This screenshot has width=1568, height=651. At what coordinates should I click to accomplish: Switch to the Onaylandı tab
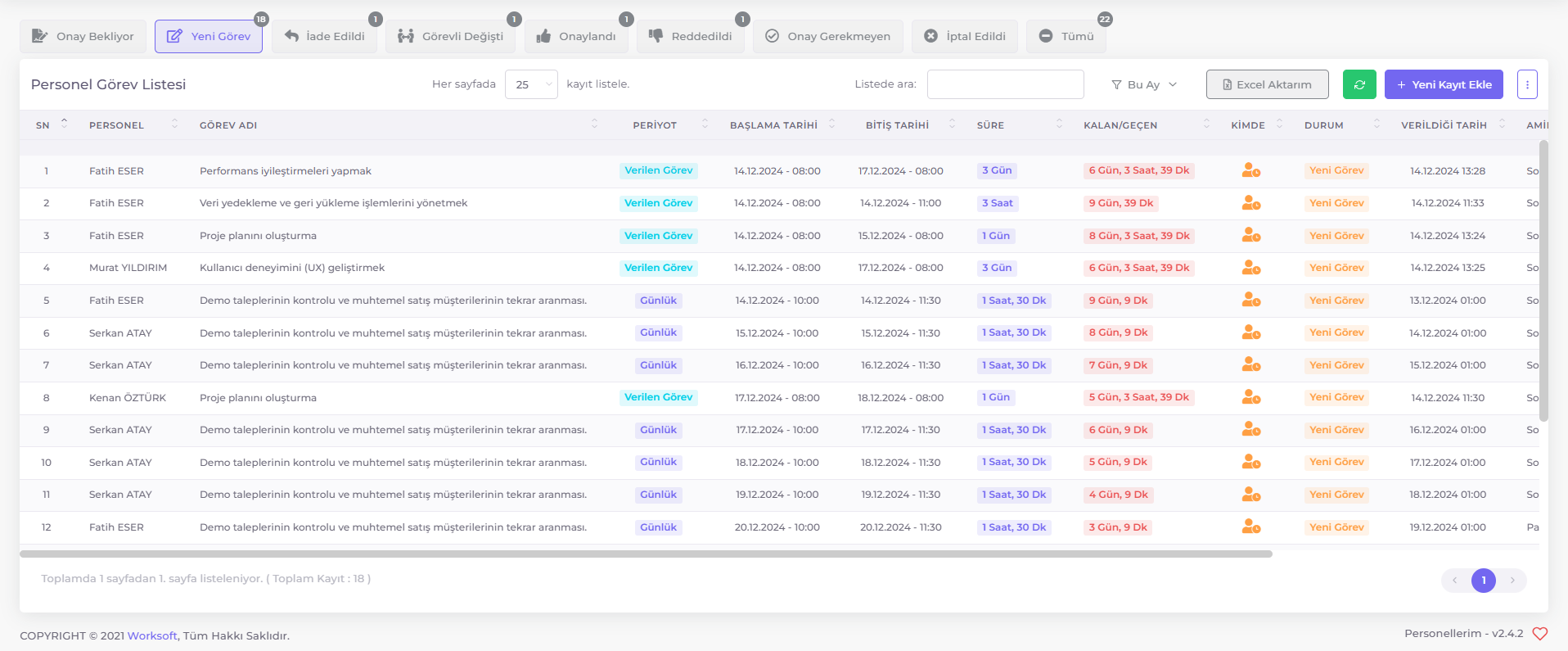coord(576,36)
